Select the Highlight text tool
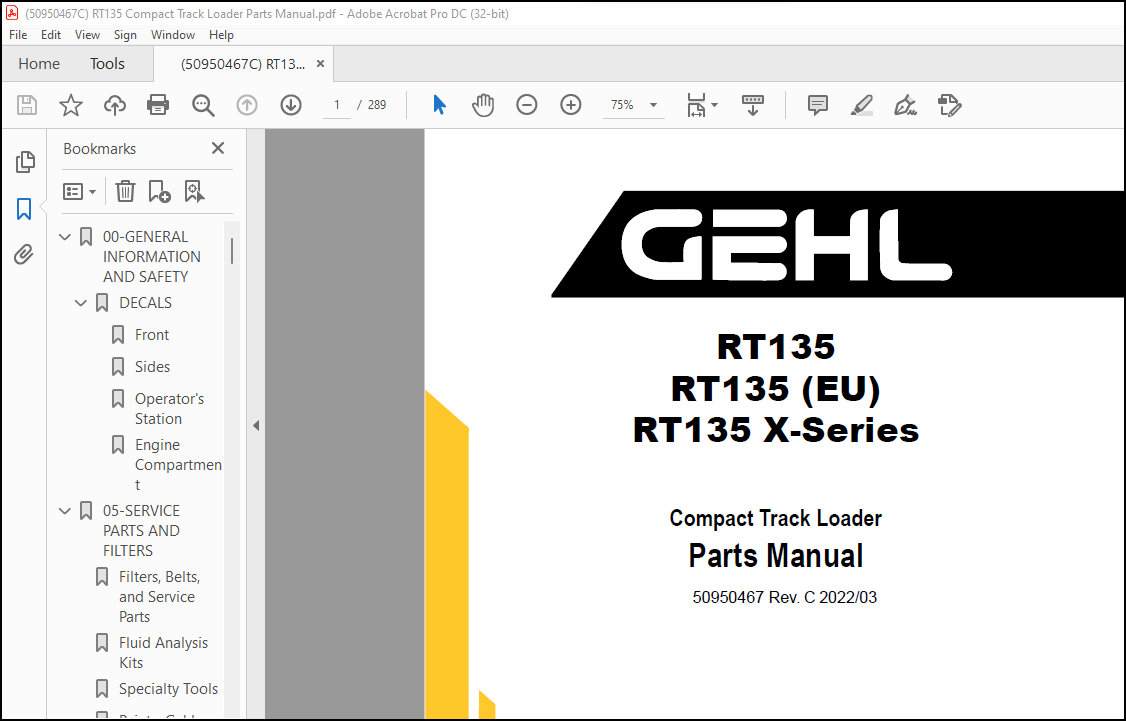 pos(861,106)
